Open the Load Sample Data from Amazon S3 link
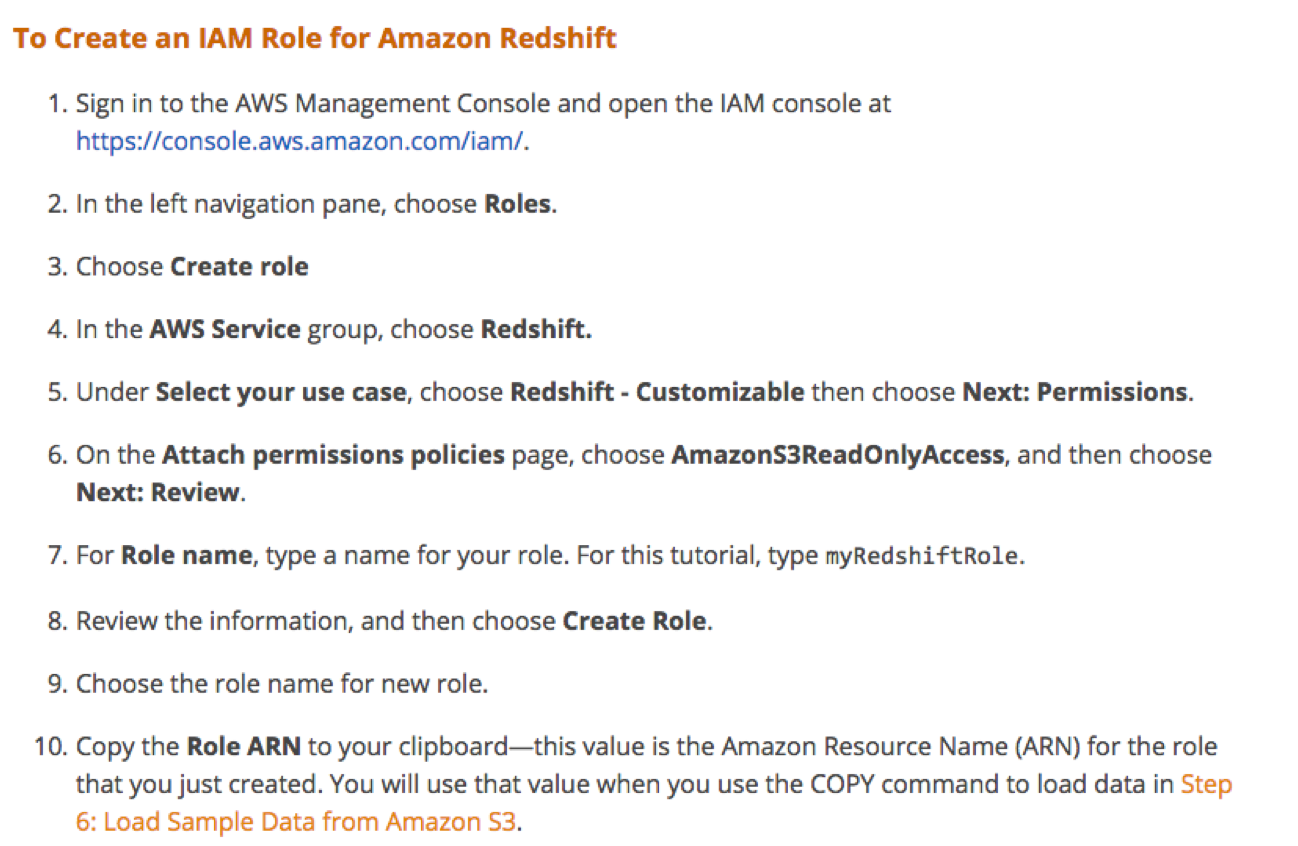This screenshot has width=1298, height=846. click(x=295, y=823)
